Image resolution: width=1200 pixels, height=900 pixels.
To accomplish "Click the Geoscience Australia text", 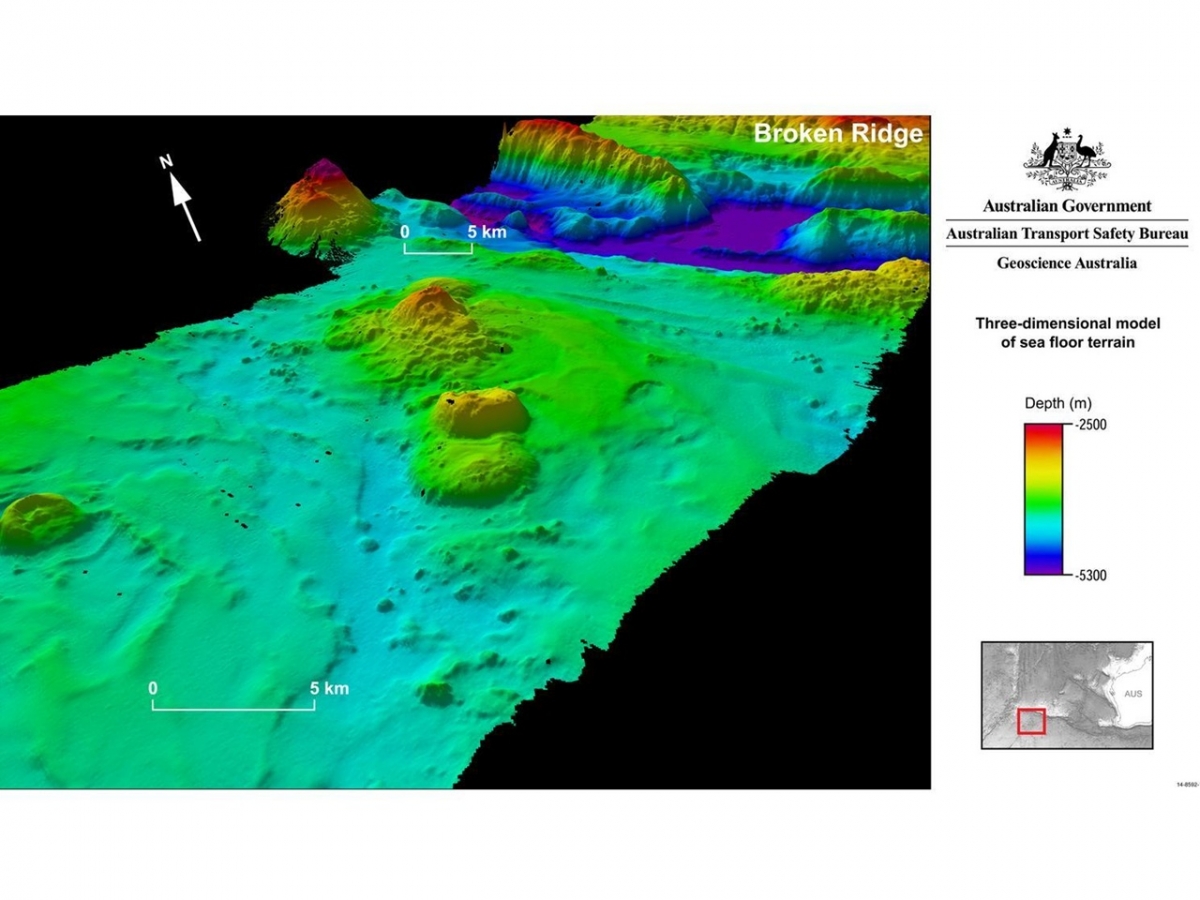I will tap(1066, 264).
